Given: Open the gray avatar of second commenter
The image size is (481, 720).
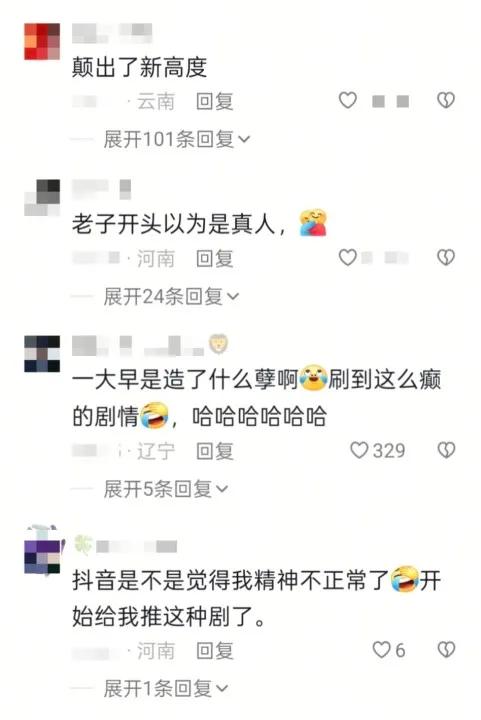Looking at the screenshot, I should pyautogui.click(x=42, y=198).
